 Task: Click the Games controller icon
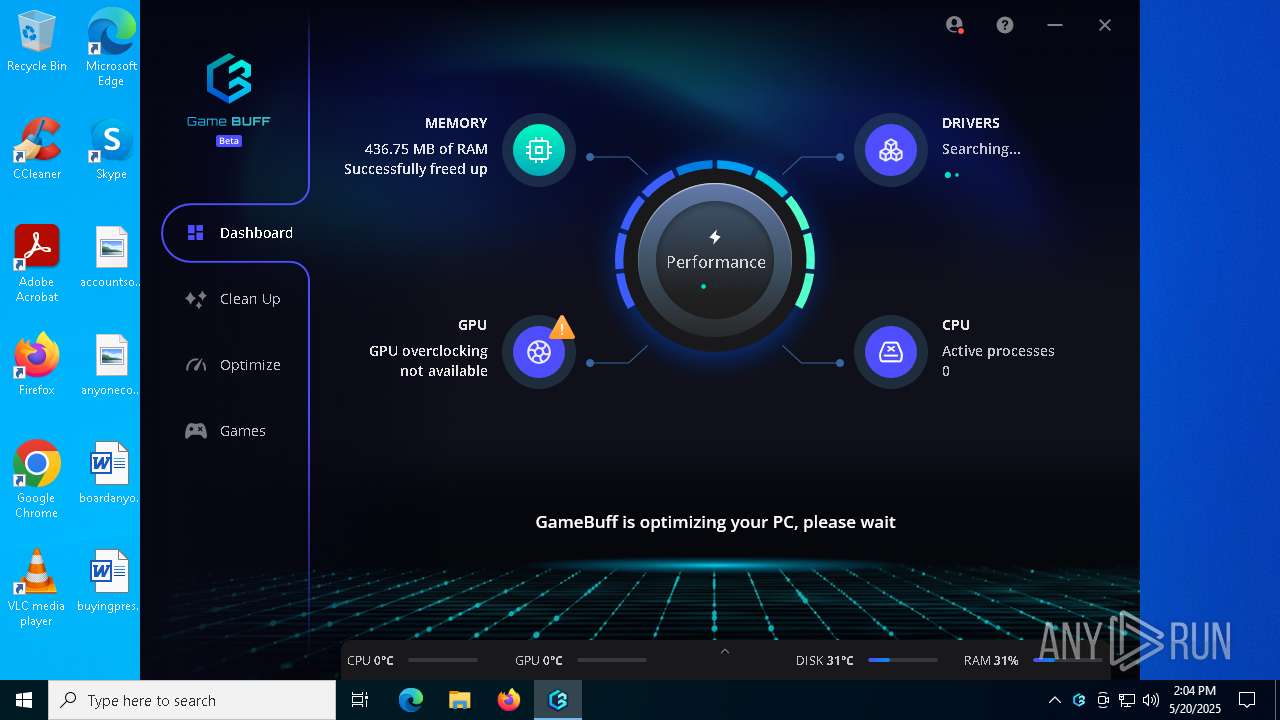point(196,431)
